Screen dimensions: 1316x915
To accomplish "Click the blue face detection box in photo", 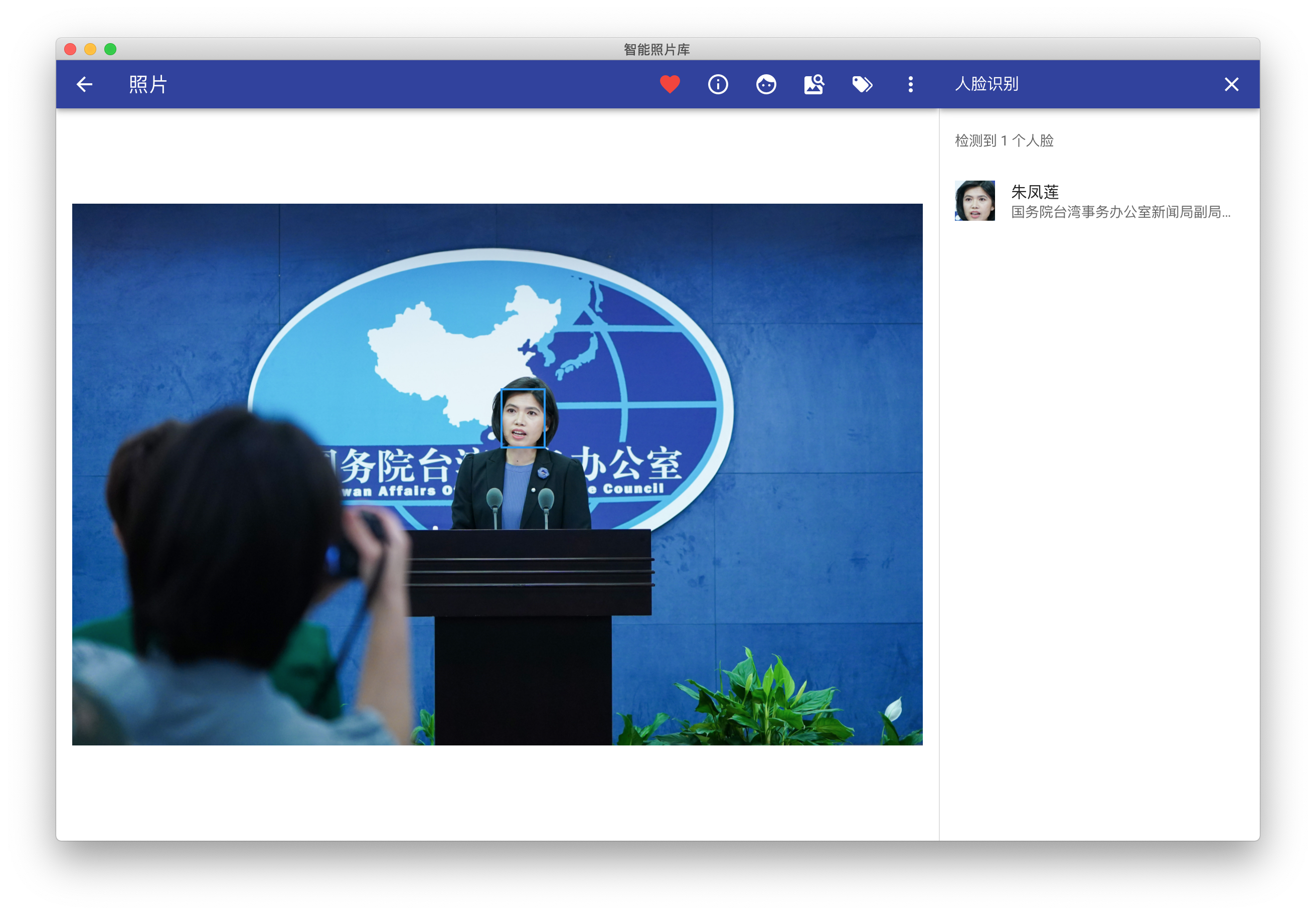I will coord(523,418).
